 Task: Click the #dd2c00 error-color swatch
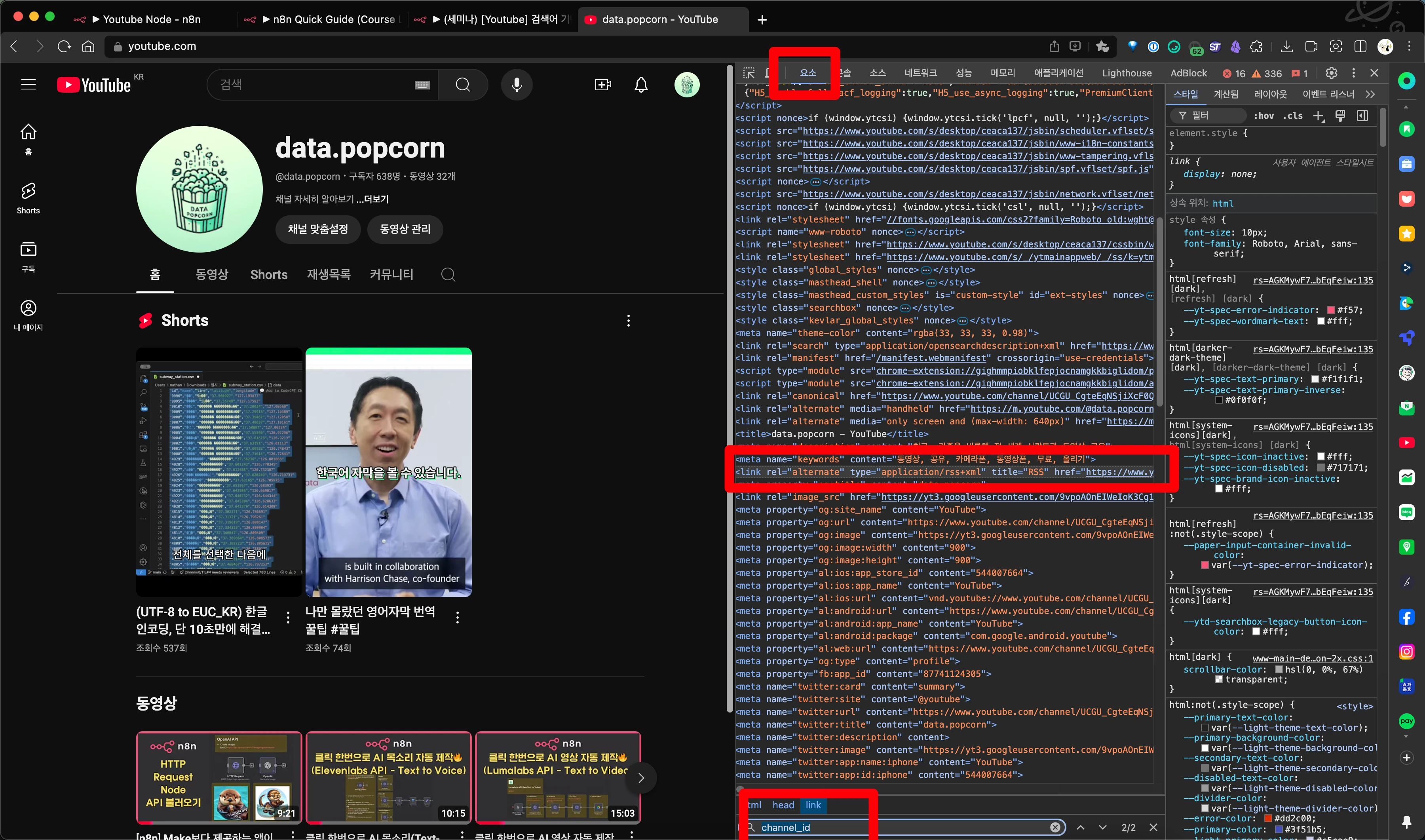[1268, 819]
